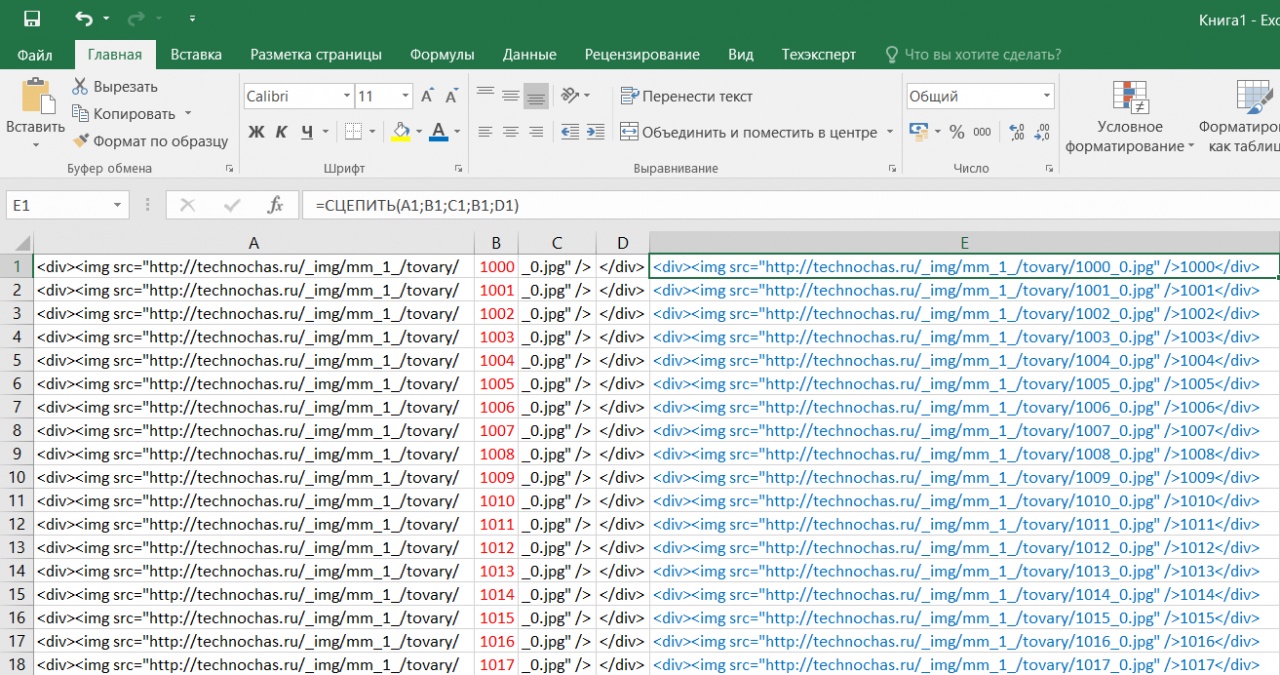1280x675 pixels.
Task: Switch to the Формулы tab
Action: tap(442, 54)
